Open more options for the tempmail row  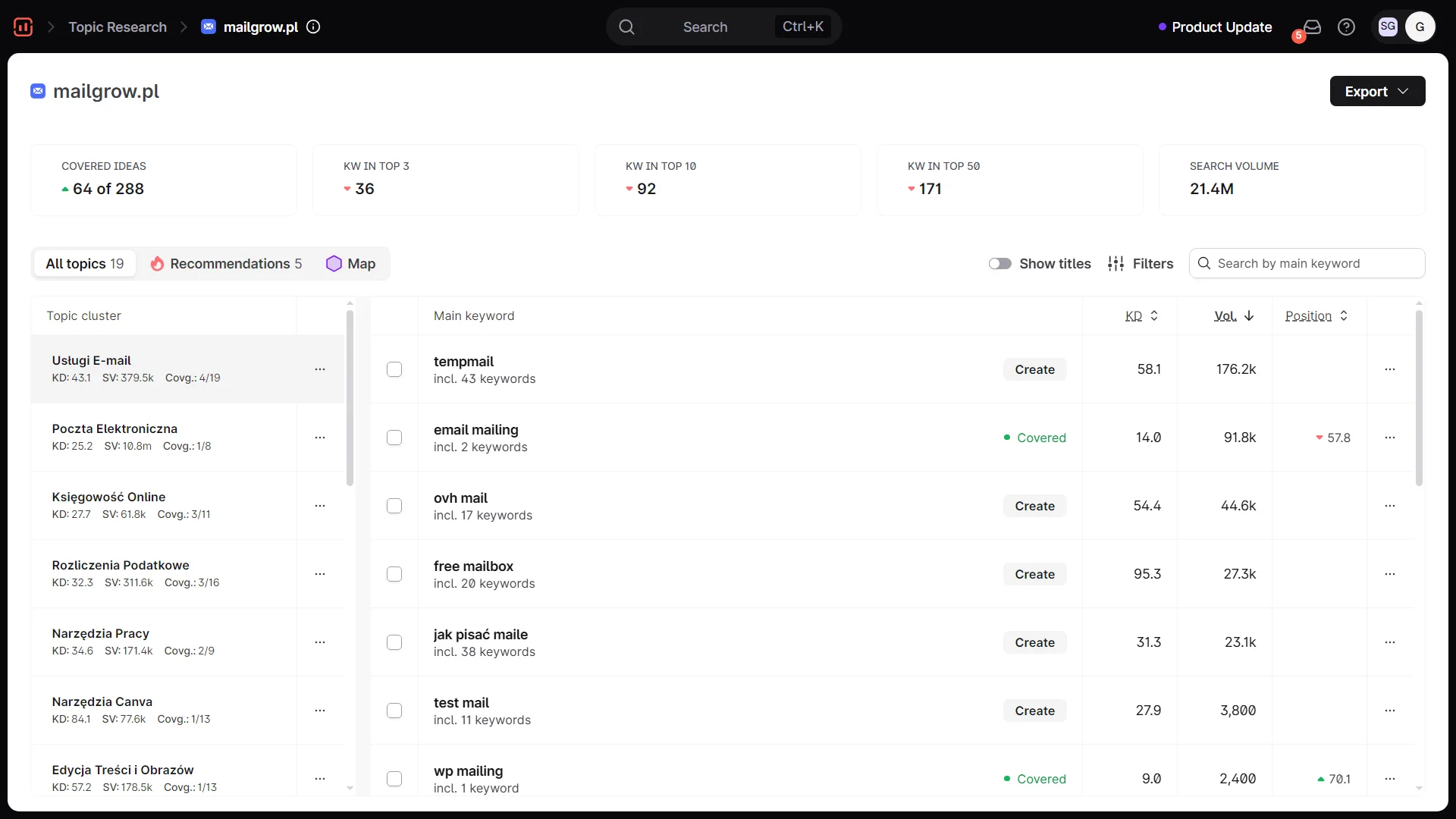tap(1390, 369)
